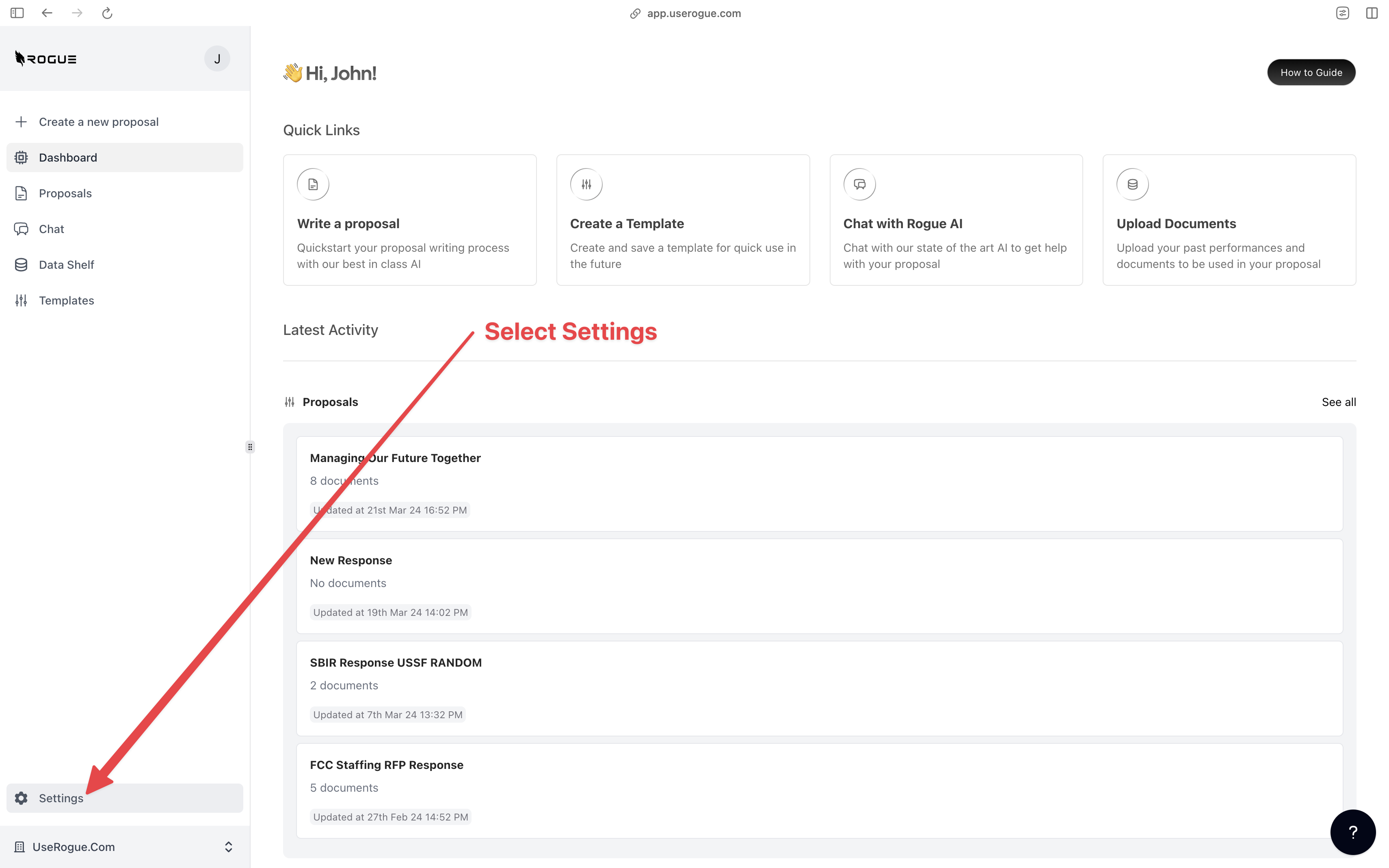1389x868 pixels.
Task: Open the J user avatar menu
Action: point(217,58)
